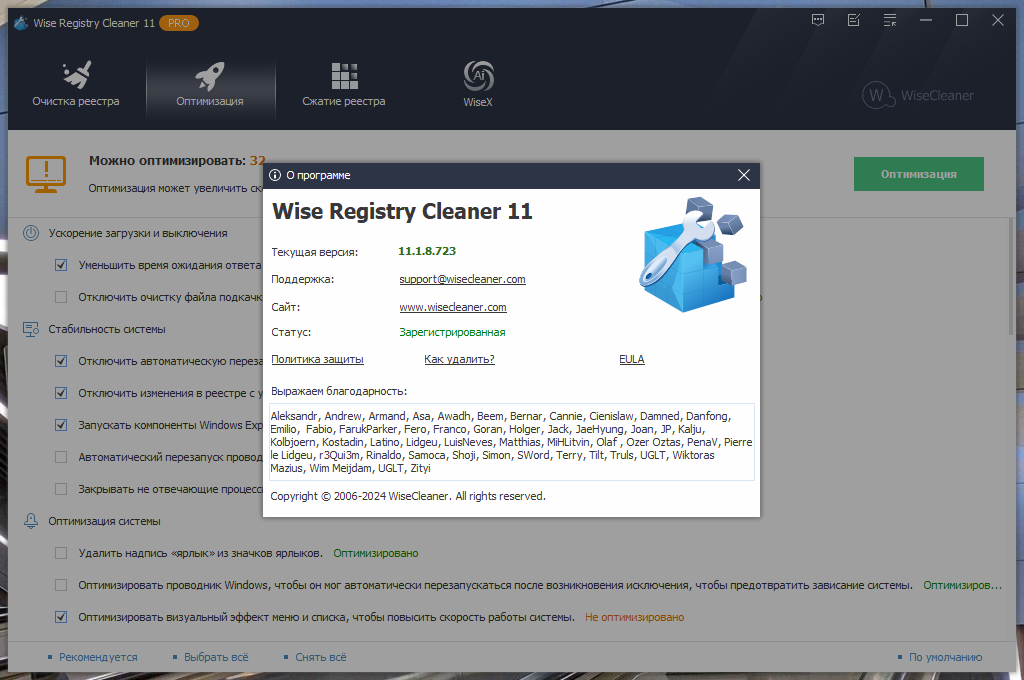Click the copyright 2006-2024 WiseCleaner text
The image size is (1024, 680).
(x=408, y=496)
